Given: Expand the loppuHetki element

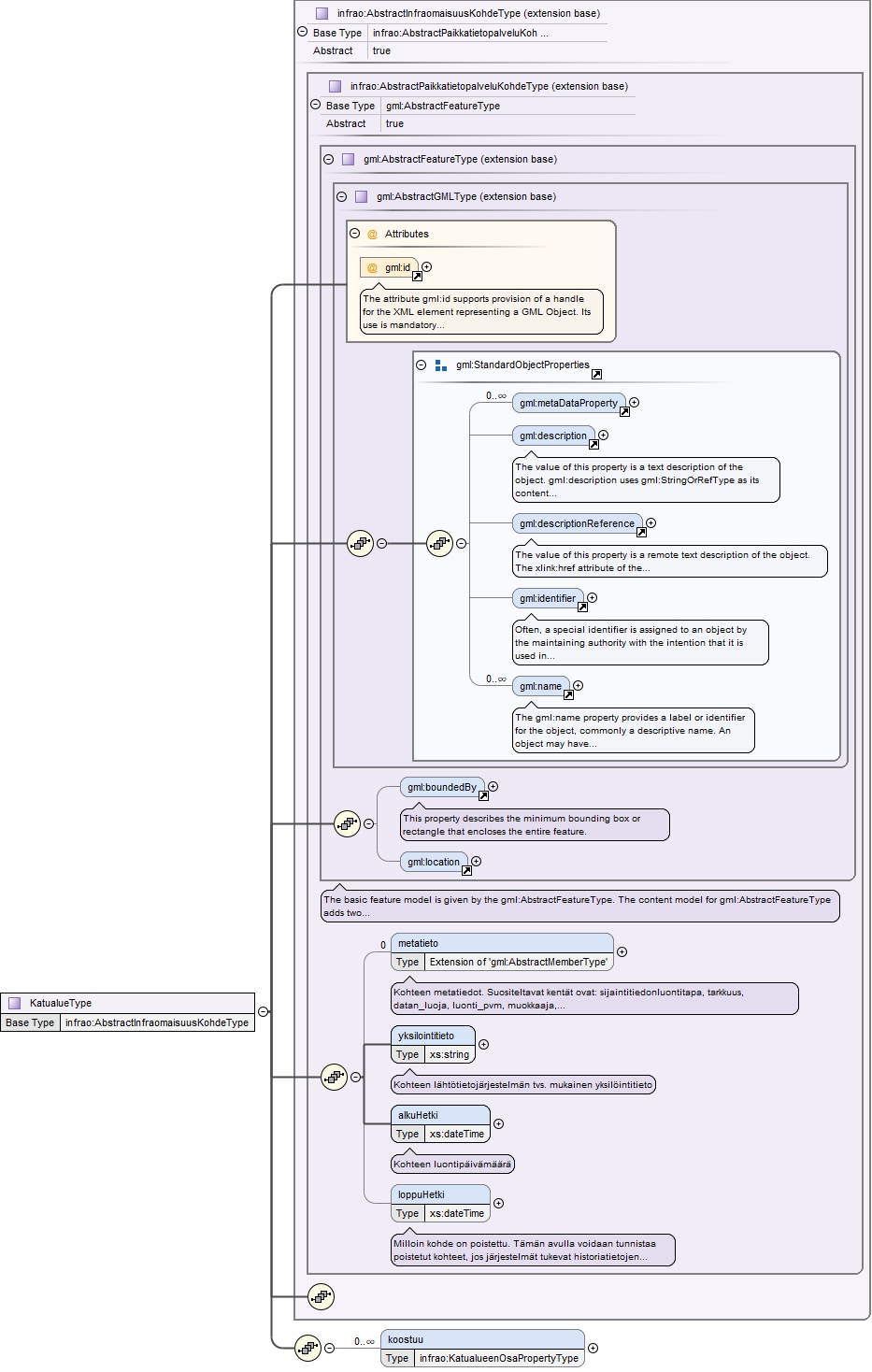Looking at the screenshot, I should click(498, 1203).
